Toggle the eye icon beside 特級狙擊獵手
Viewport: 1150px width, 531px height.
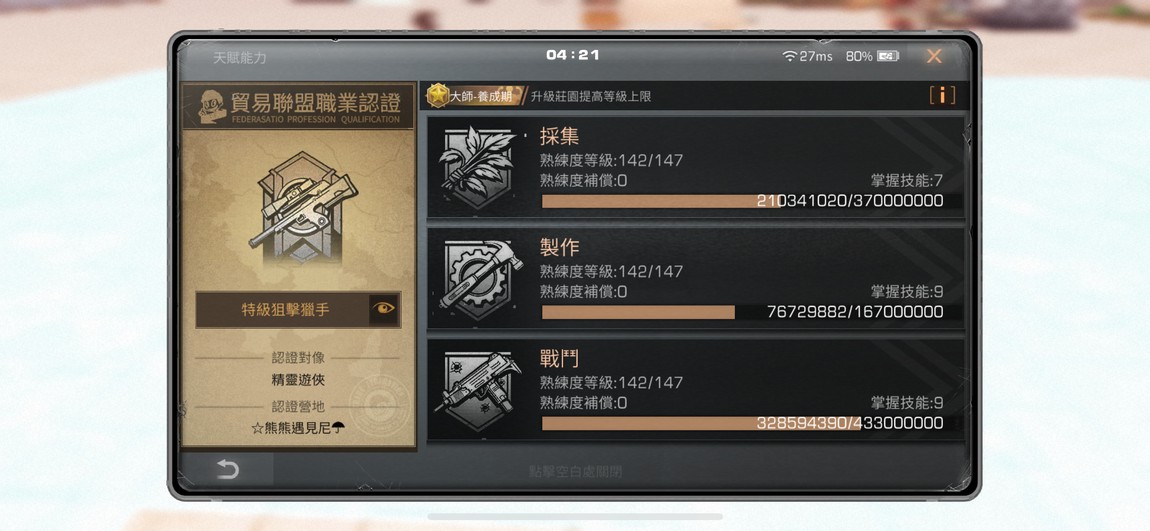(384, 309)
